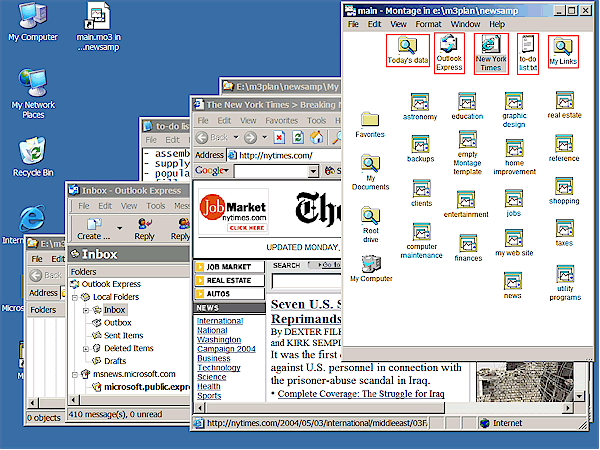Click the nytimes.com address field

pyautogui.click(x=283, y=155)
